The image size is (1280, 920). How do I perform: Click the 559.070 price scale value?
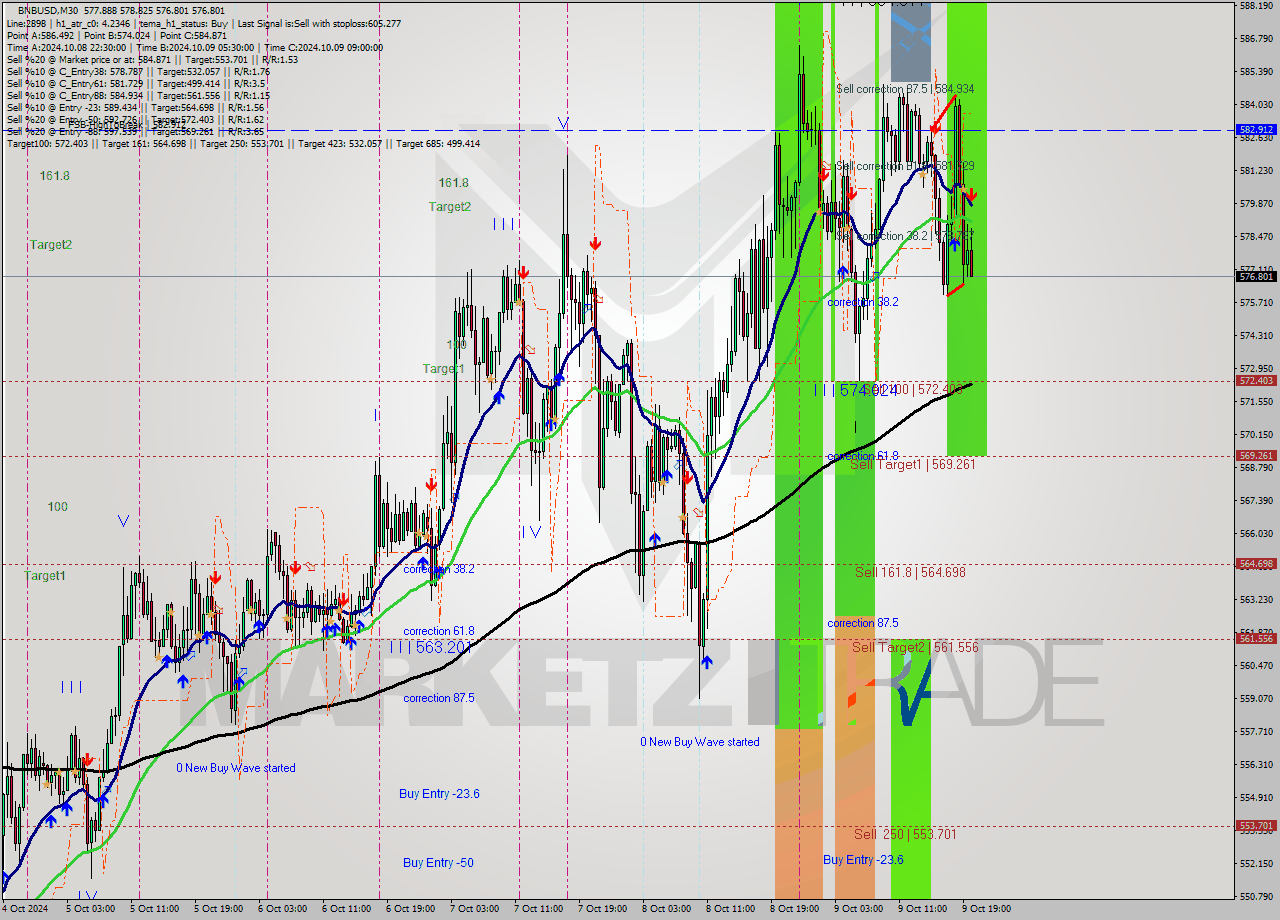click(x=1256, y=698)
